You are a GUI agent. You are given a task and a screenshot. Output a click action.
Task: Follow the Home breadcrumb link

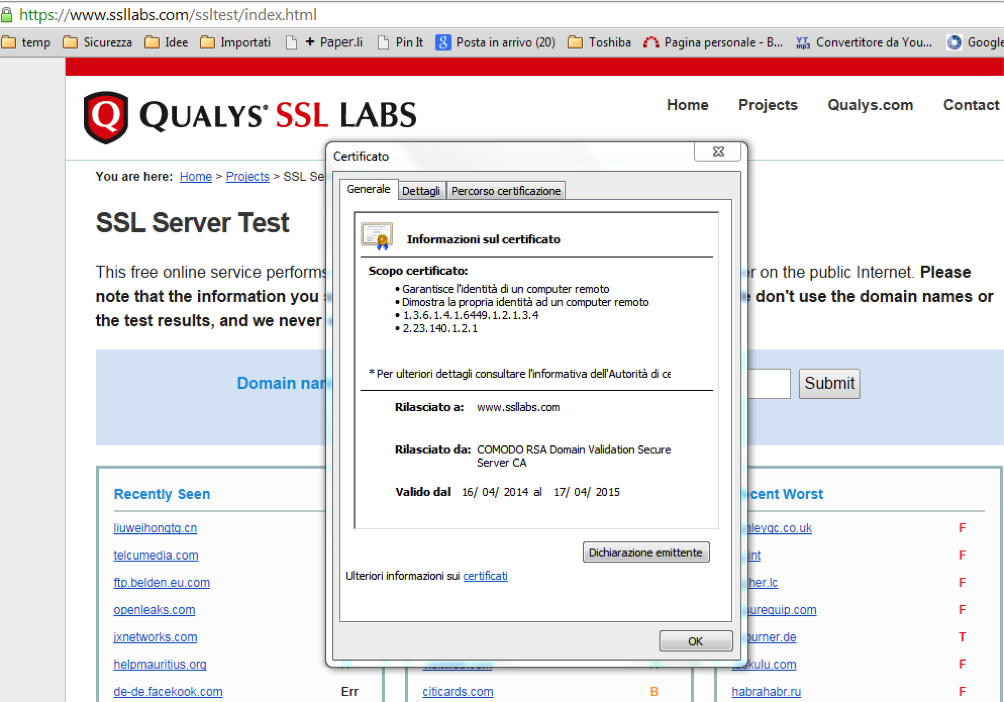point(196,177)
